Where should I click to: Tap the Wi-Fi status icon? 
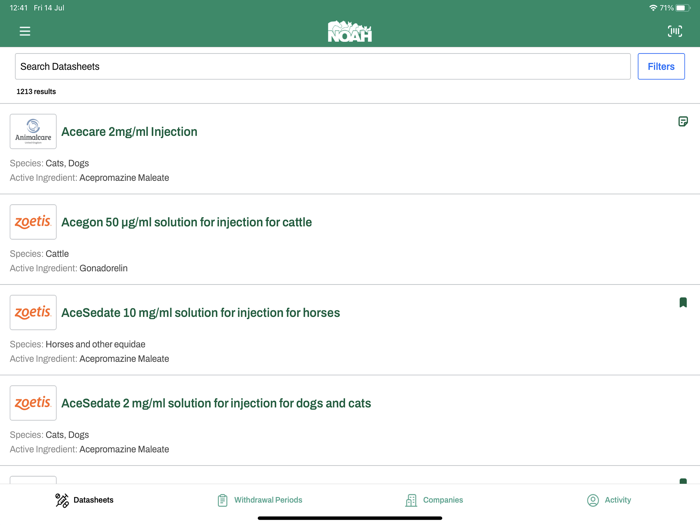point(653,8)
